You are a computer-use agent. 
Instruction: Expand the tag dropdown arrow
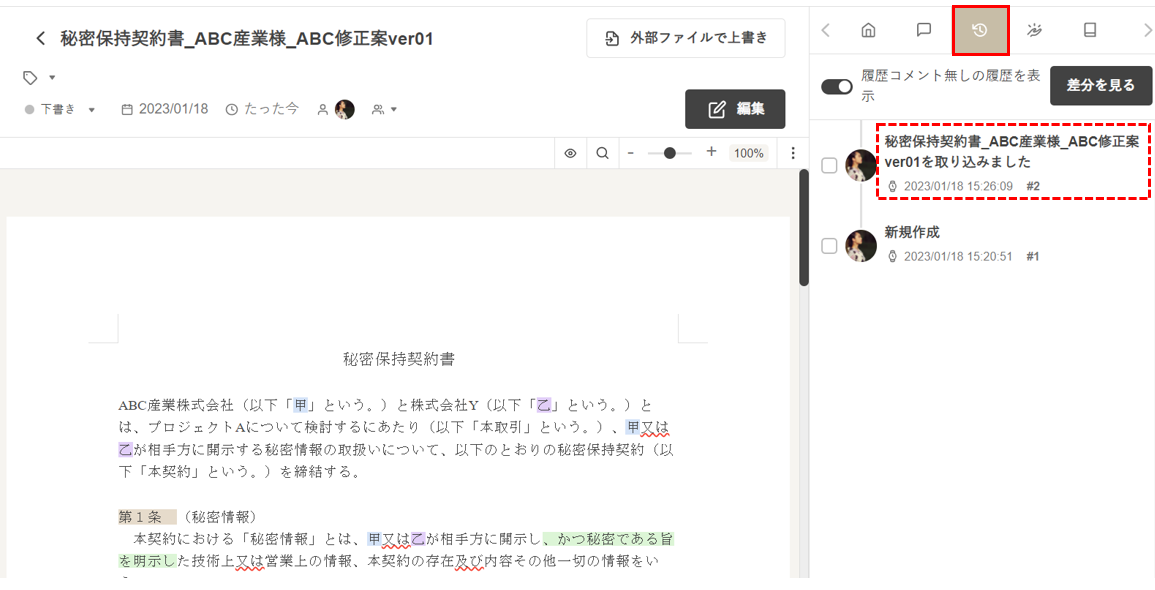52,78
